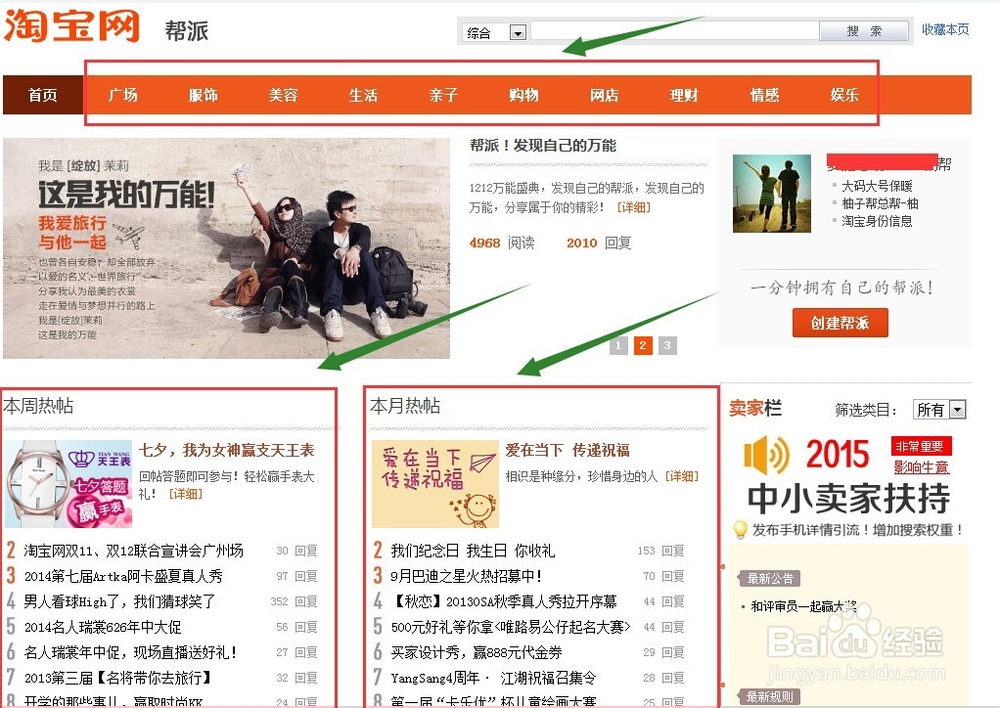Select carousel page 1 indicator
1000x708 pixels.
[618, 345]
